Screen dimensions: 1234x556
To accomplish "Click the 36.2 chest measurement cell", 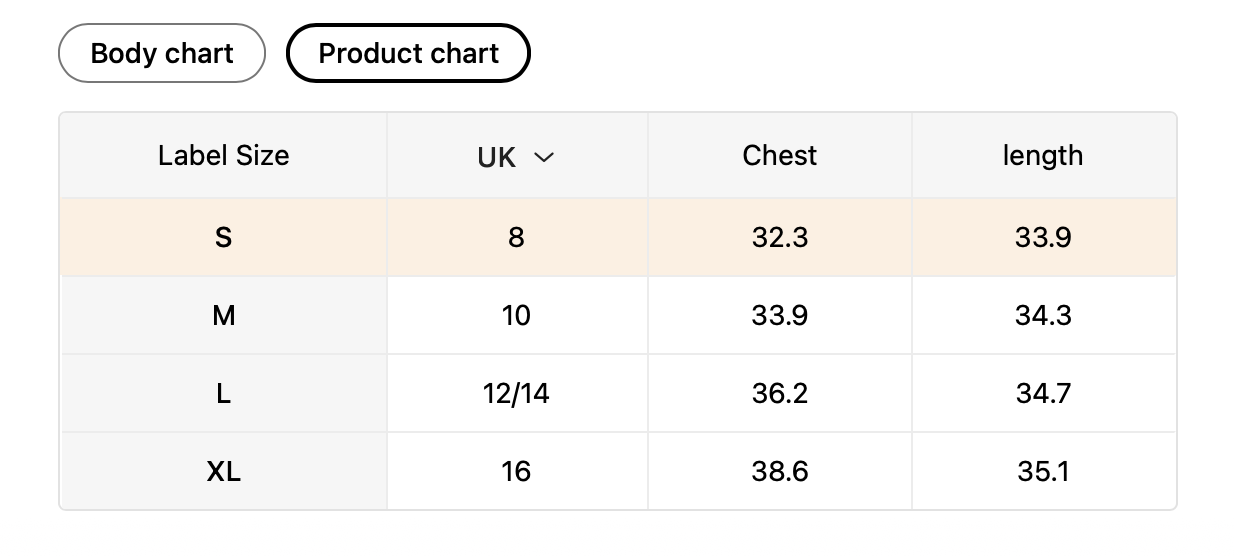I will coord(779,394).
